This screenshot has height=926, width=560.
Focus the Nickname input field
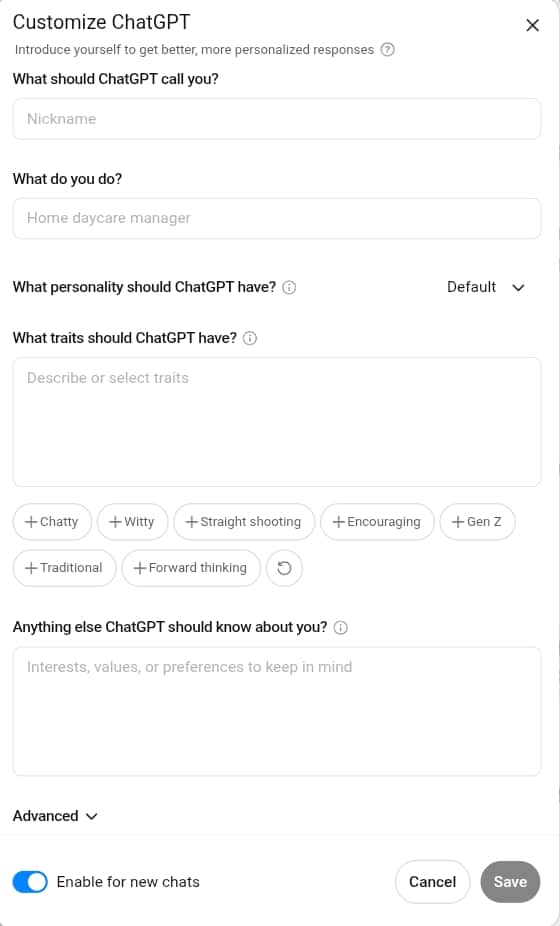(x=276, y=119)
